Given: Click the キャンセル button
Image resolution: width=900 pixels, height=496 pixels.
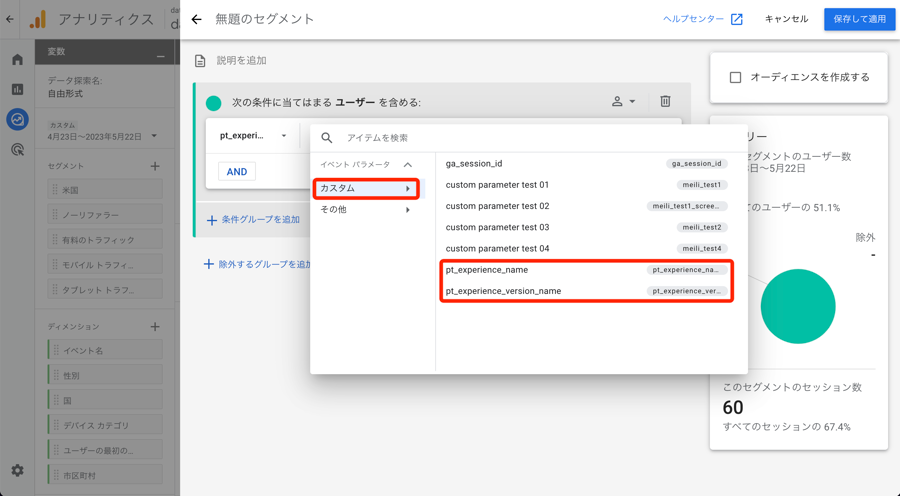Looking at the screenshot, I should (x=786, y=19).
